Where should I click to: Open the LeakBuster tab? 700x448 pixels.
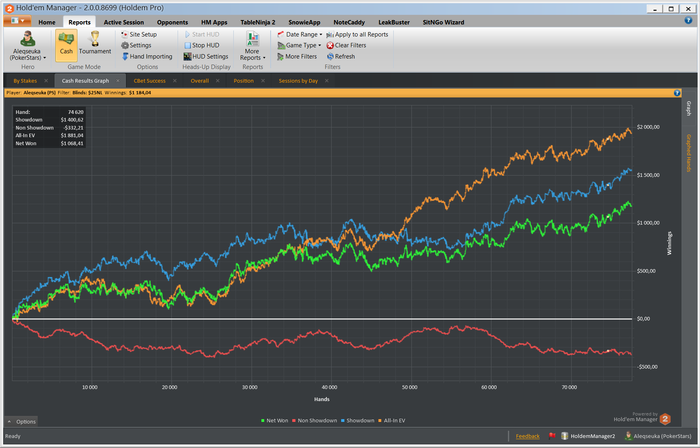click(x=394, y=22)
